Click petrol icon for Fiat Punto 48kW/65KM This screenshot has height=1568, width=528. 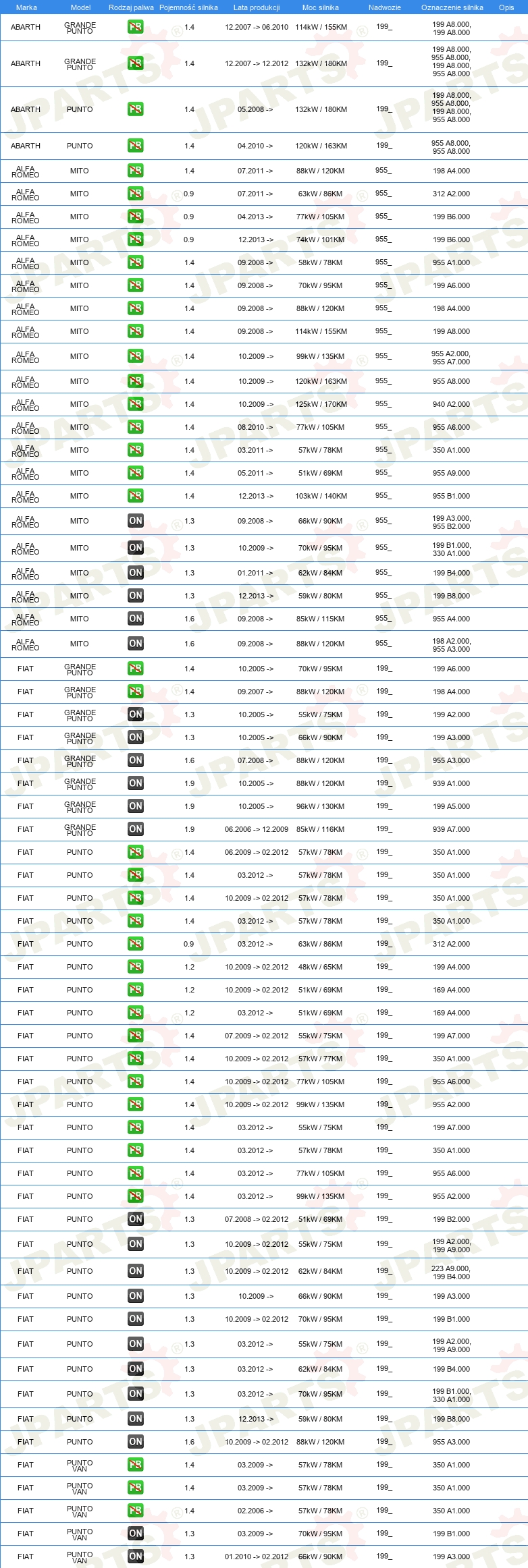coord(135,967)
